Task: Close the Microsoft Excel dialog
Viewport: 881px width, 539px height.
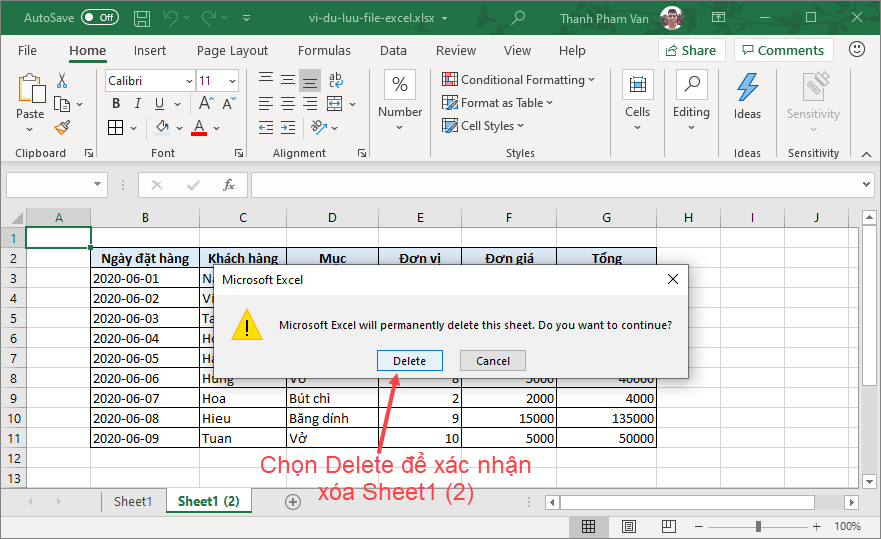Action: (673, 279)
